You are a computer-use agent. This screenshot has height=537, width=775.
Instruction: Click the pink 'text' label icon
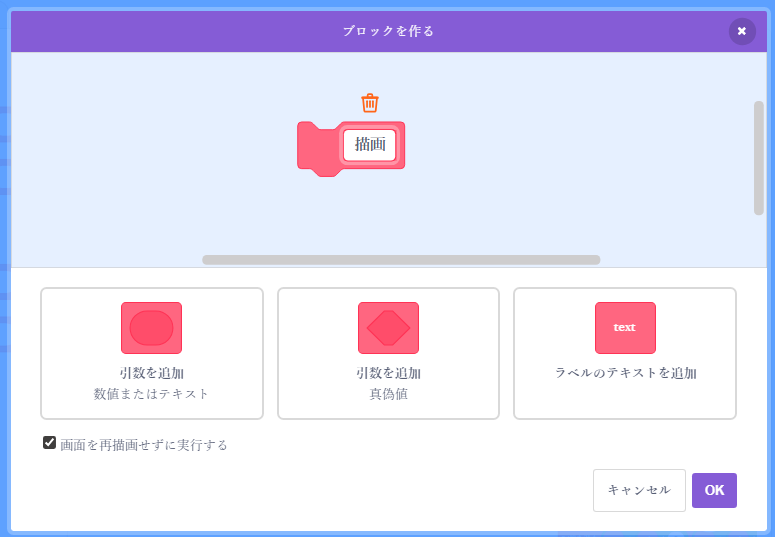tap(625, 328)
